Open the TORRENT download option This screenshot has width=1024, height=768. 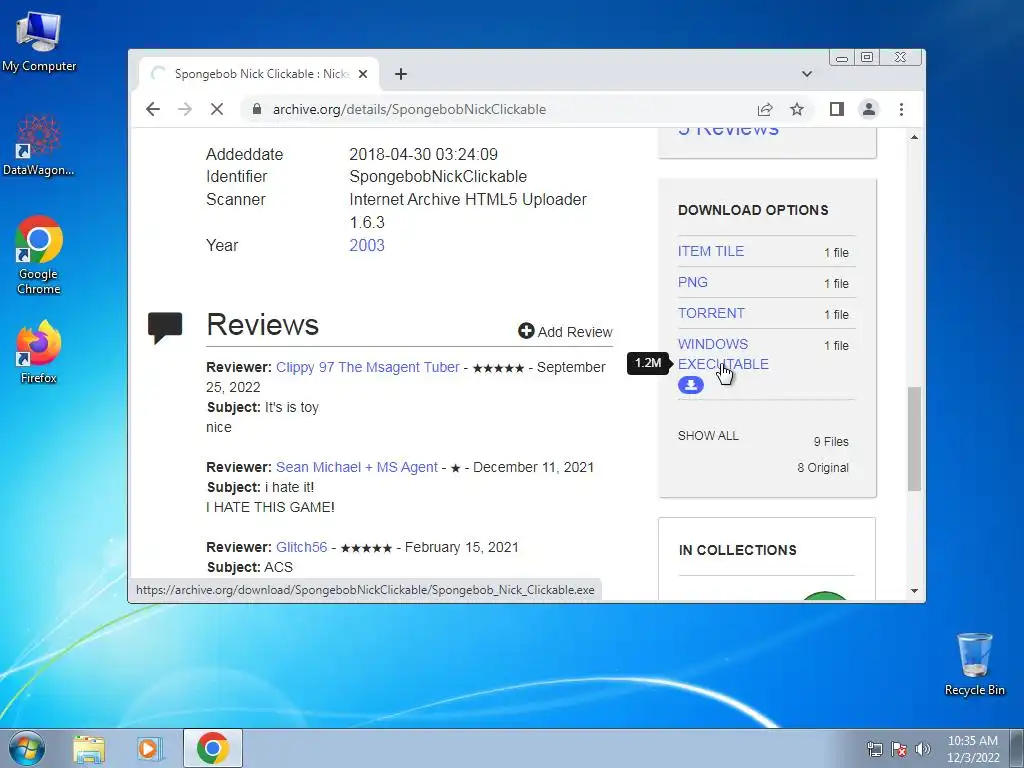(x=711, y=313)
